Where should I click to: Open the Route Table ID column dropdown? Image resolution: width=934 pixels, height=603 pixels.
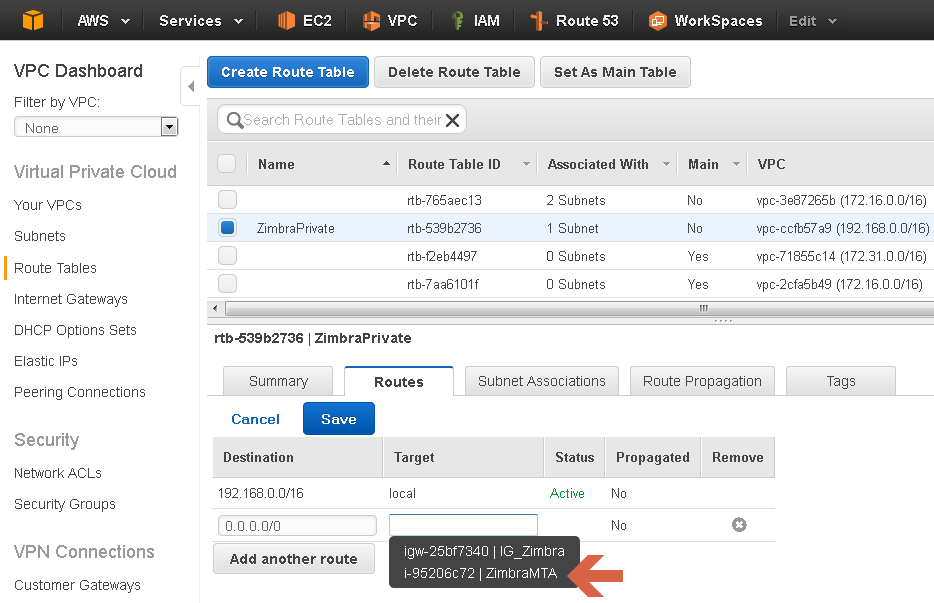[526, 164]
